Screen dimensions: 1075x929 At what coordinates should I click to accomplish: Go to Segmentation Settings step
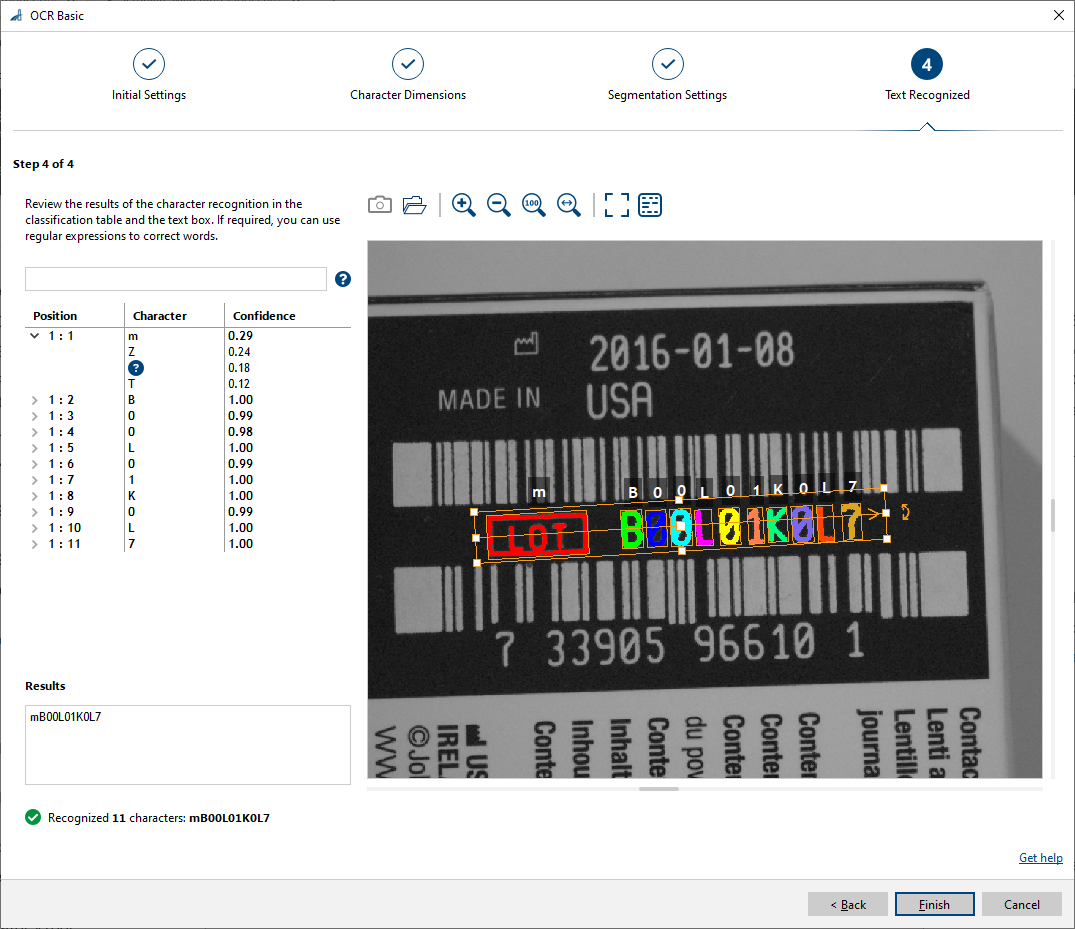[x=667, y=75]
